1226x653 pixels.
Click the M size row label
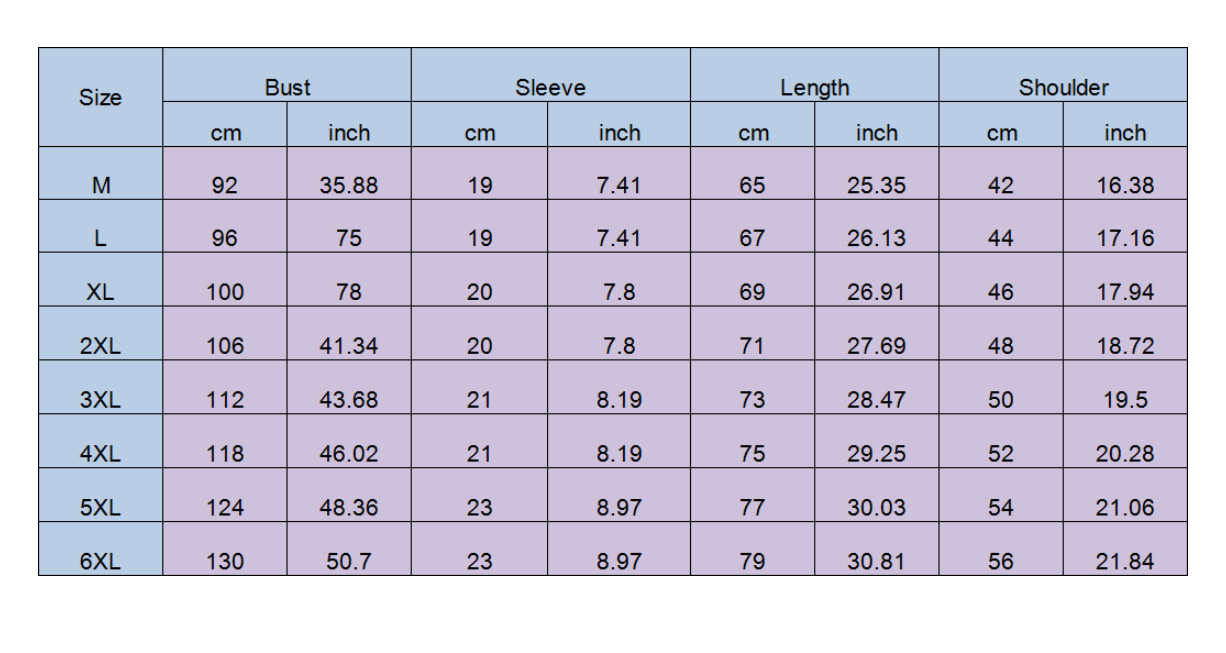point(100,185)
